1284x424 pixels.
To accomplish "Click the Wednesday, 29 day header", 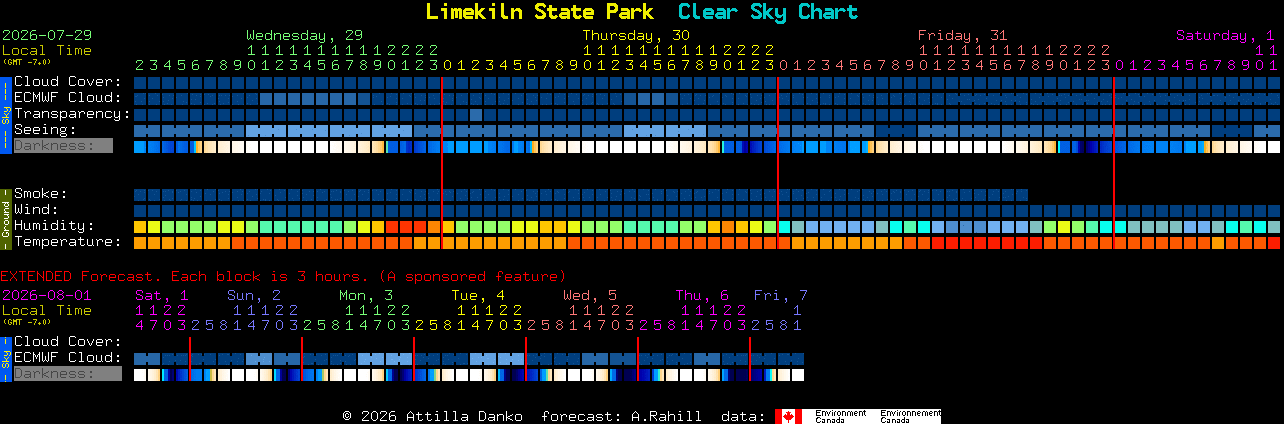I will 304,35.
